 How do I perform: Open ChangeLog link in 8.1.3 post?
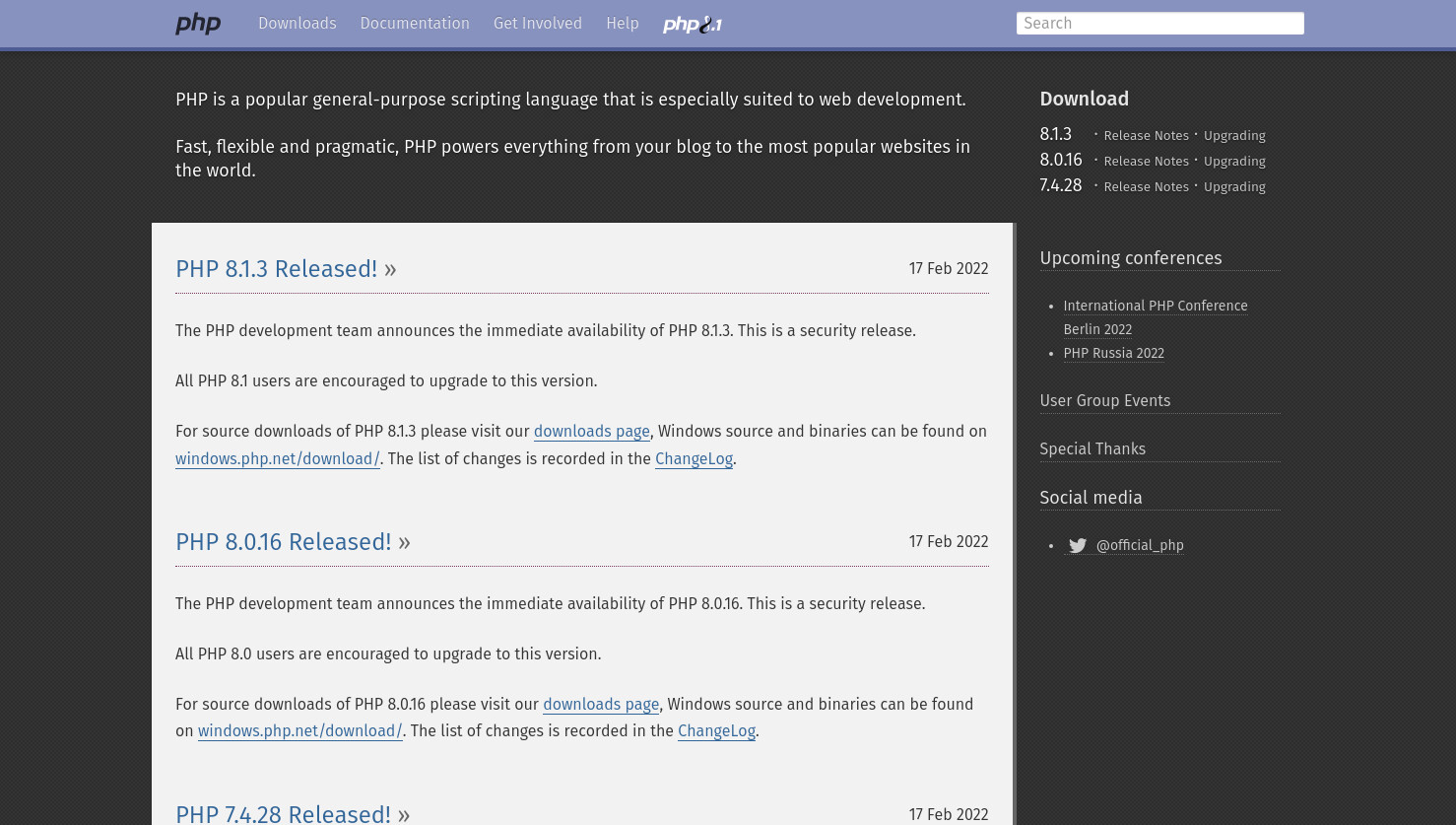coord(694,459)
